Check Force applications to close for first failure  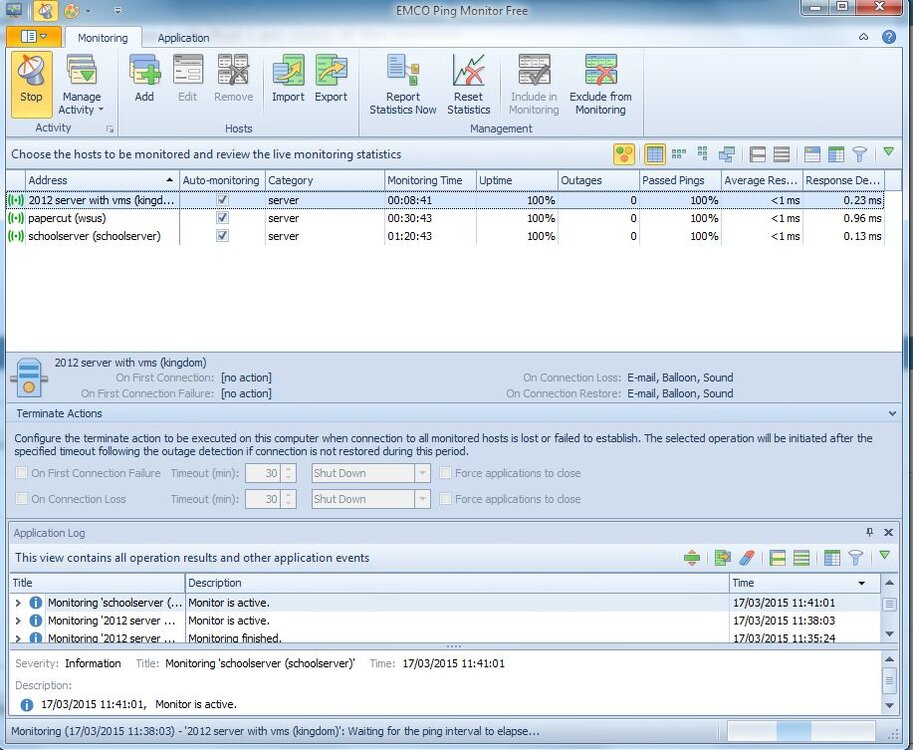pyautogui.click(x=445, y=473)
